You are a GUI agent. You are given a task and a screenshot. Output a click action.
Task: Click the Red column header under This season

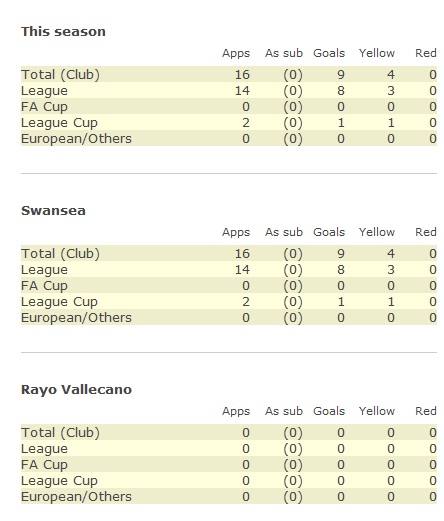coord(426,53)
